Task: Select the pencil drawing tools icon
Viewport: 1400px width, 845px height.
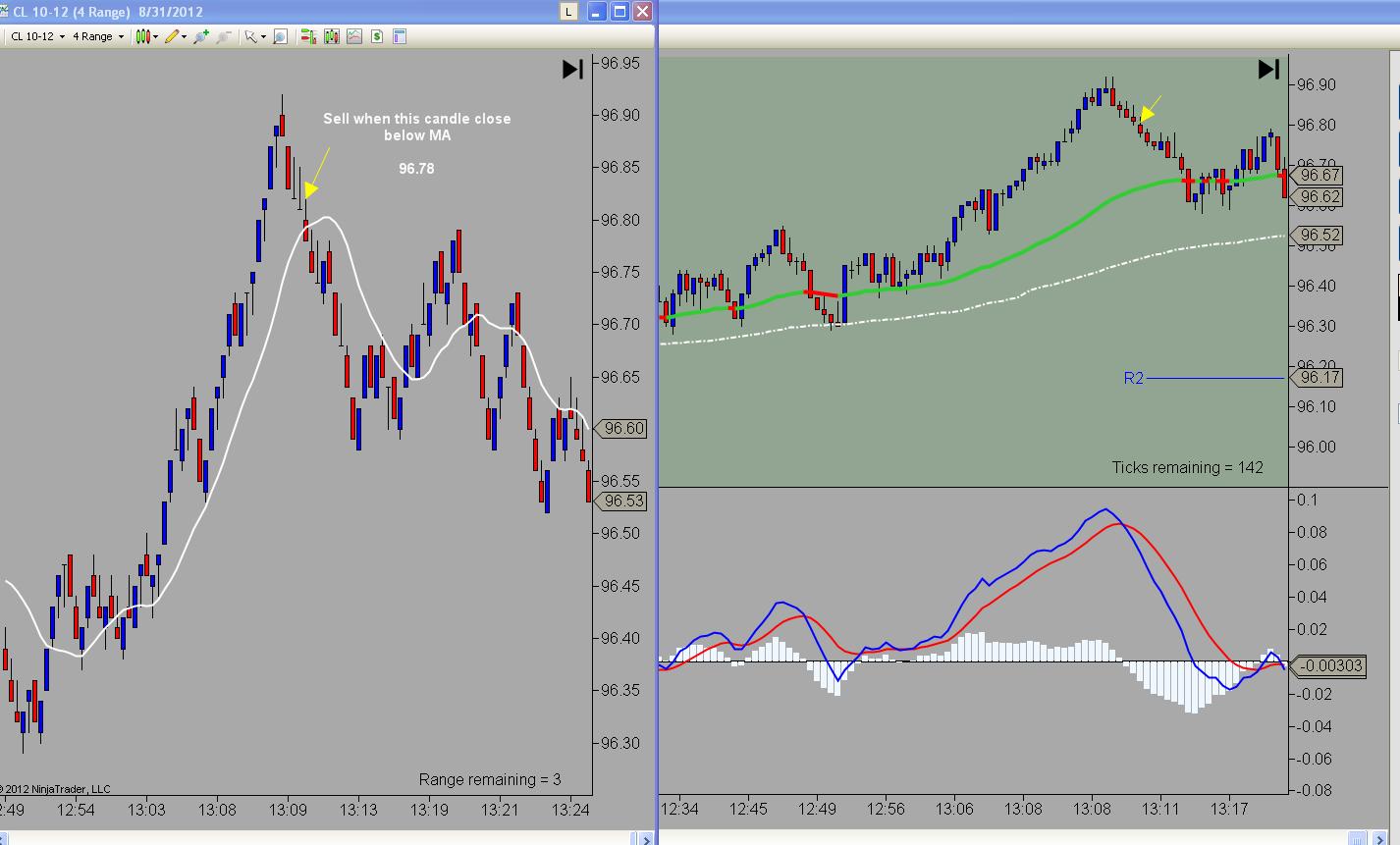Action: click(172, 36)
